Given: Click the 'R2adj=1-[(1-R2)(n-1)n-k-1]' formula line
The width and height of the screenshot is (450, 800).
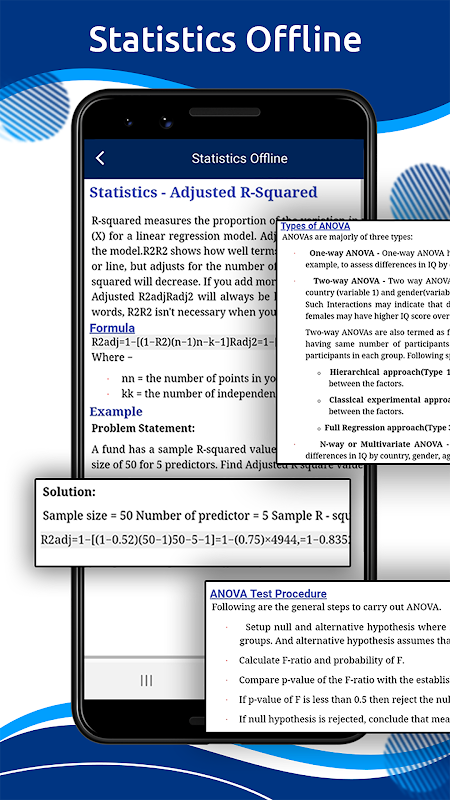Looking at the screenshot, I should [x=184, y=342].
